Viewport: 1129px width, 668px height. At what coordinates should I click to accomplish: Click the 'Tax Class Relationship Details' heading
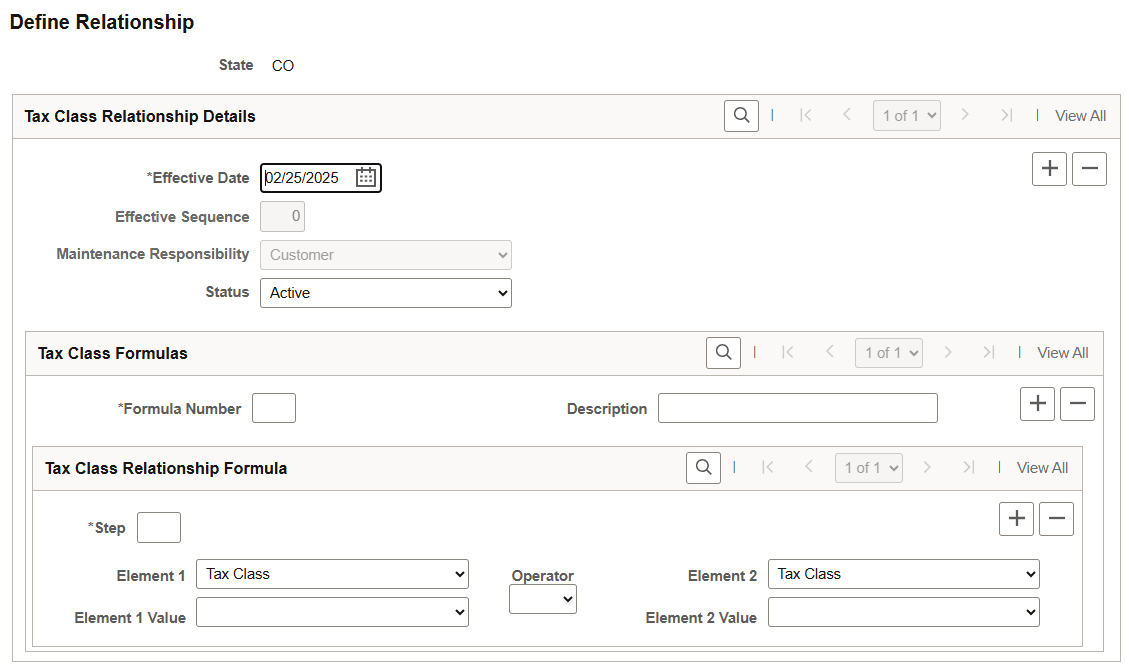pyautogui.click(x=140, y=117)
